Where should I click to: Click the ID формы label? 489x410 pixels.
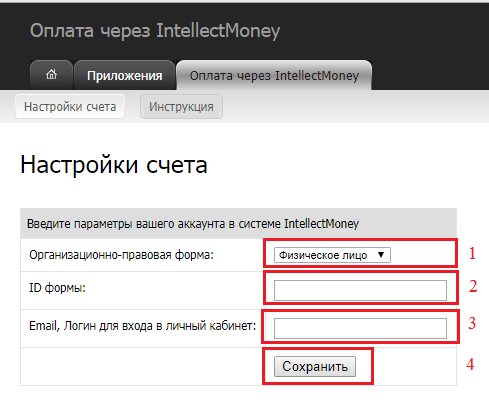coord(57,287)
